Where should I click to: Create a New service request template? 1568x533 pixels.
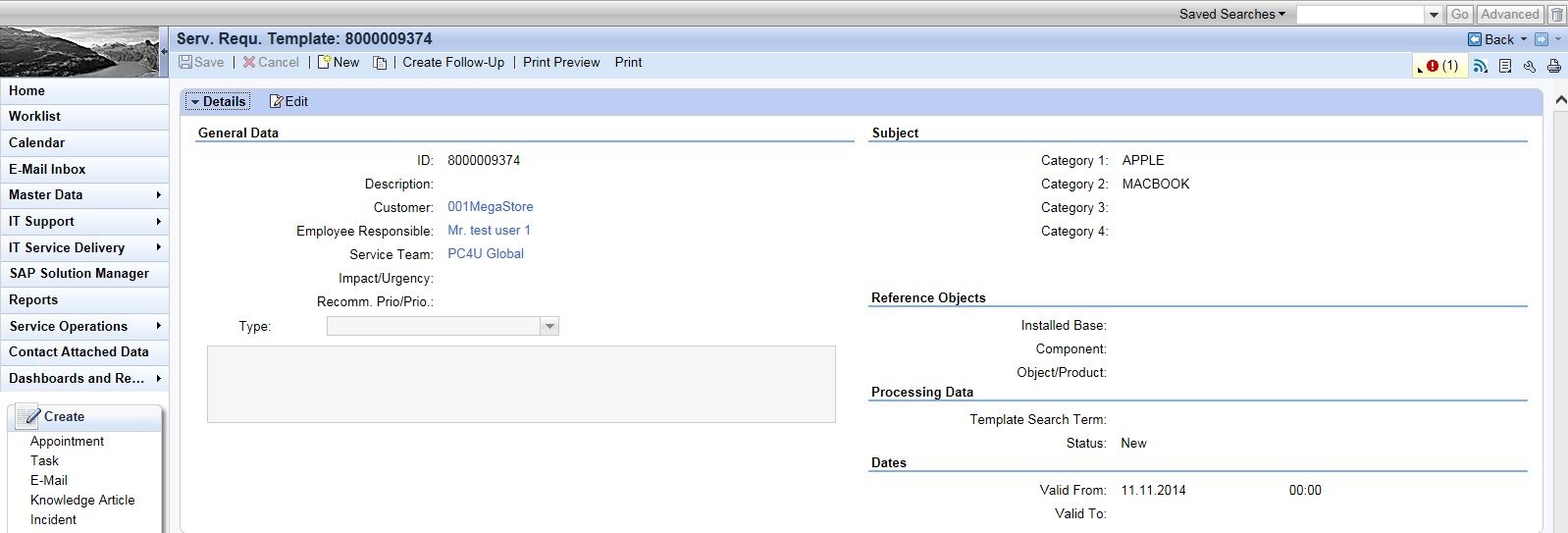[x=339, y=62]
